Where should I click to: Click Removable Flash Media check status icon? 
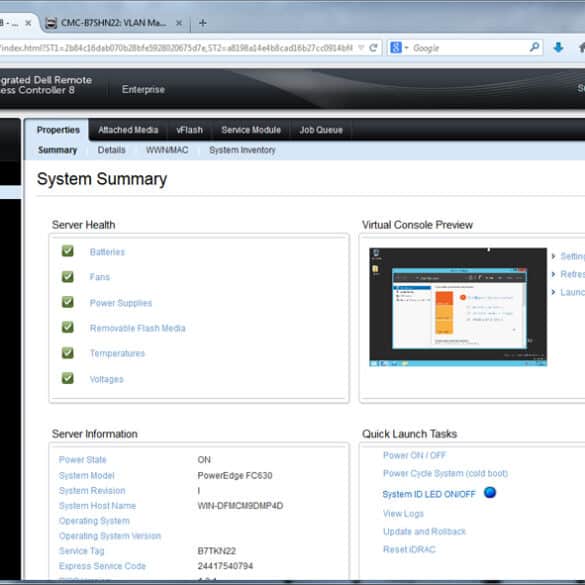point(68,327)
